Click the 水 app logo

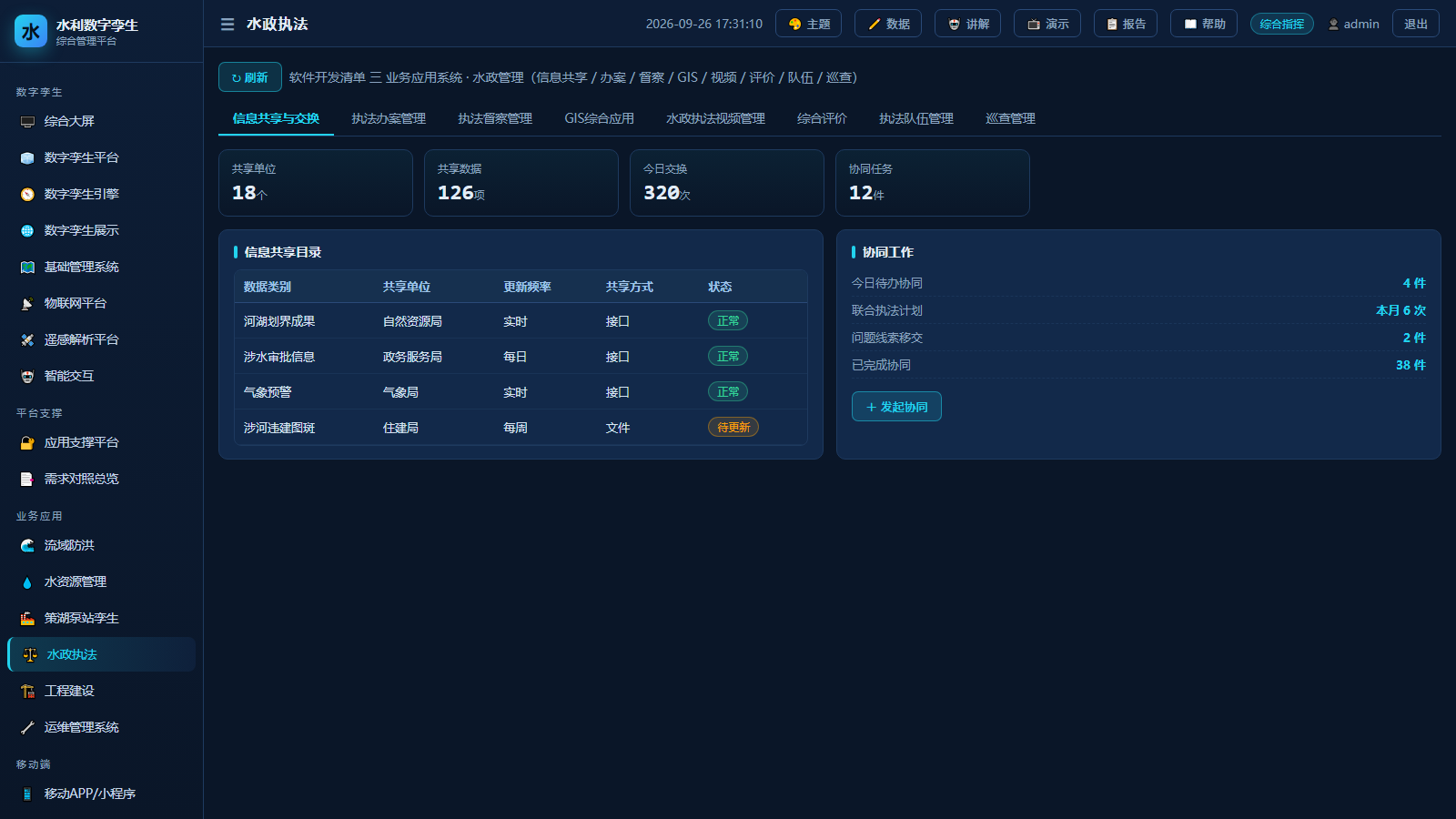point(31,31)
